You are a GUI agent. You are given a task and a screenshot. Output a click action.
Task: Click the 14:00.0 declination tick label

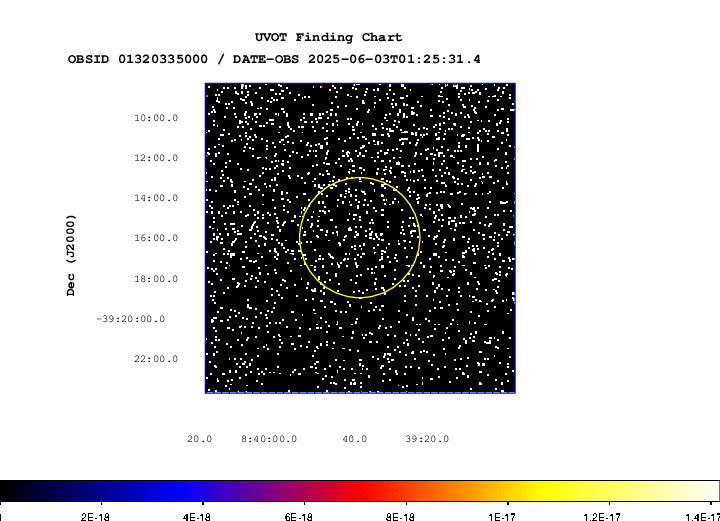(x=156, y=198)
